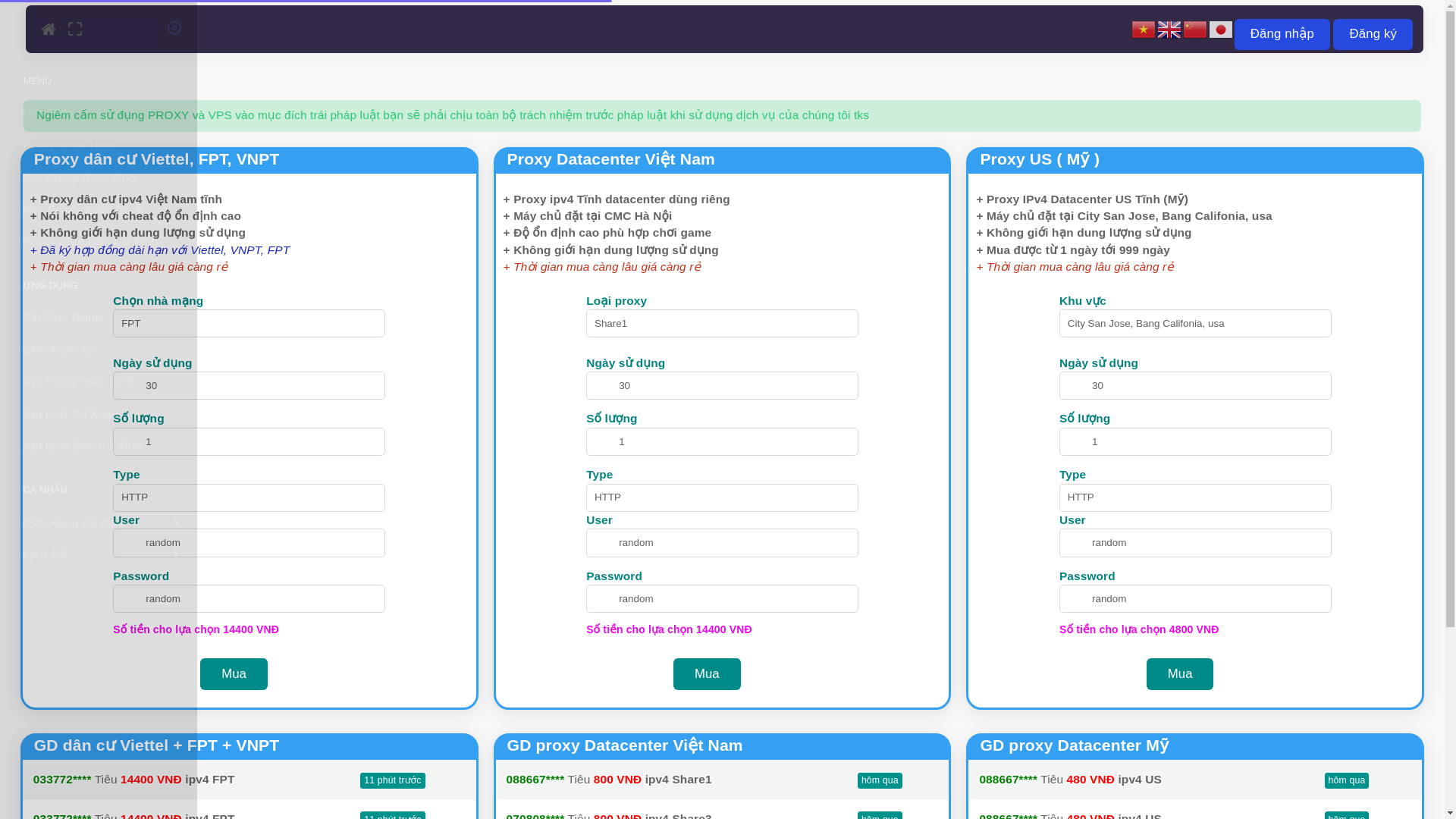
Task: Click Password field in residential proxy card
Action: point(249,598)
